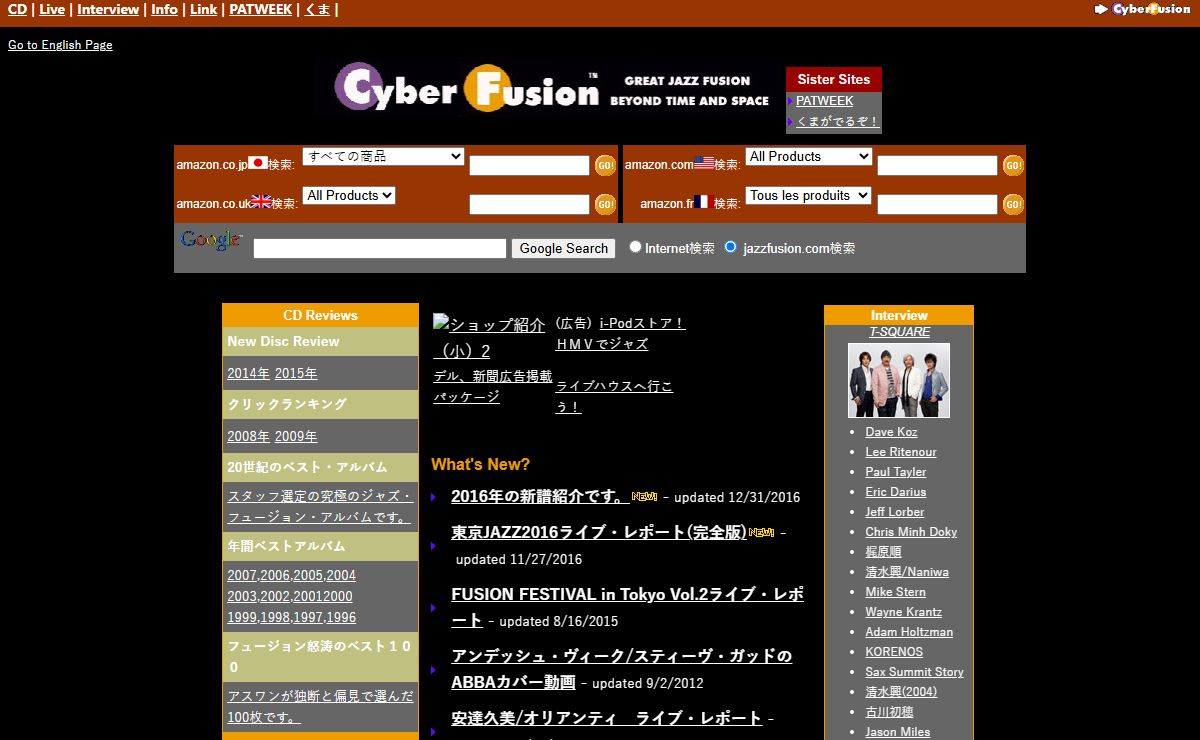This screenshot has height=740, width=1200.
Task: Open 2015年 new disc reviews
Action: tap(296, 373)
